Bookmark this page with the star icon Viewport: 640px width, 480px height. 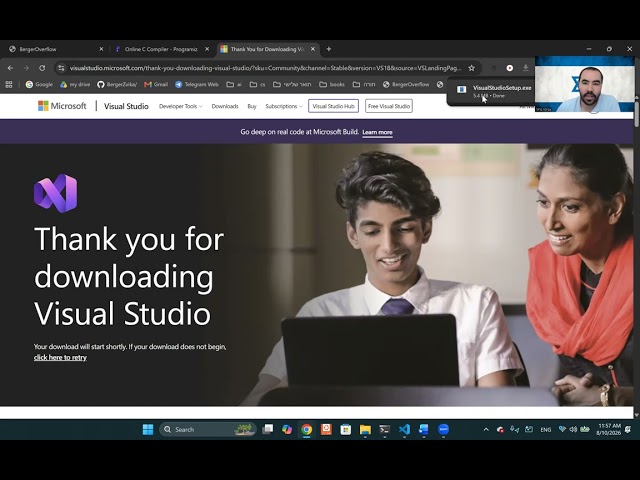pyautogui.click(x=471, y=68)
